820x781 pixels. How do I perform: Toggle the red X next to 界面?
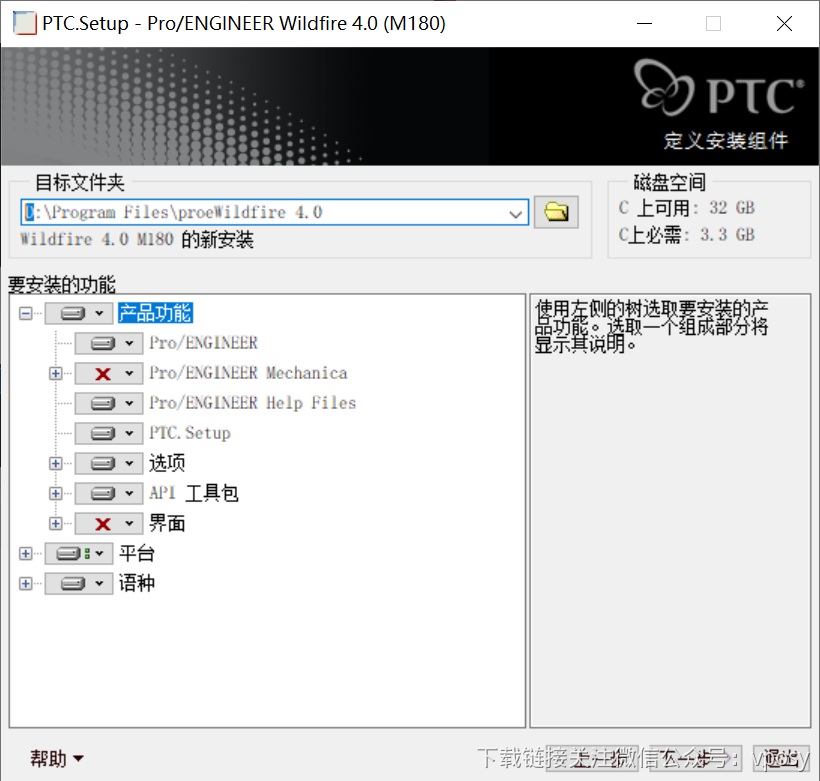[101, 523]
